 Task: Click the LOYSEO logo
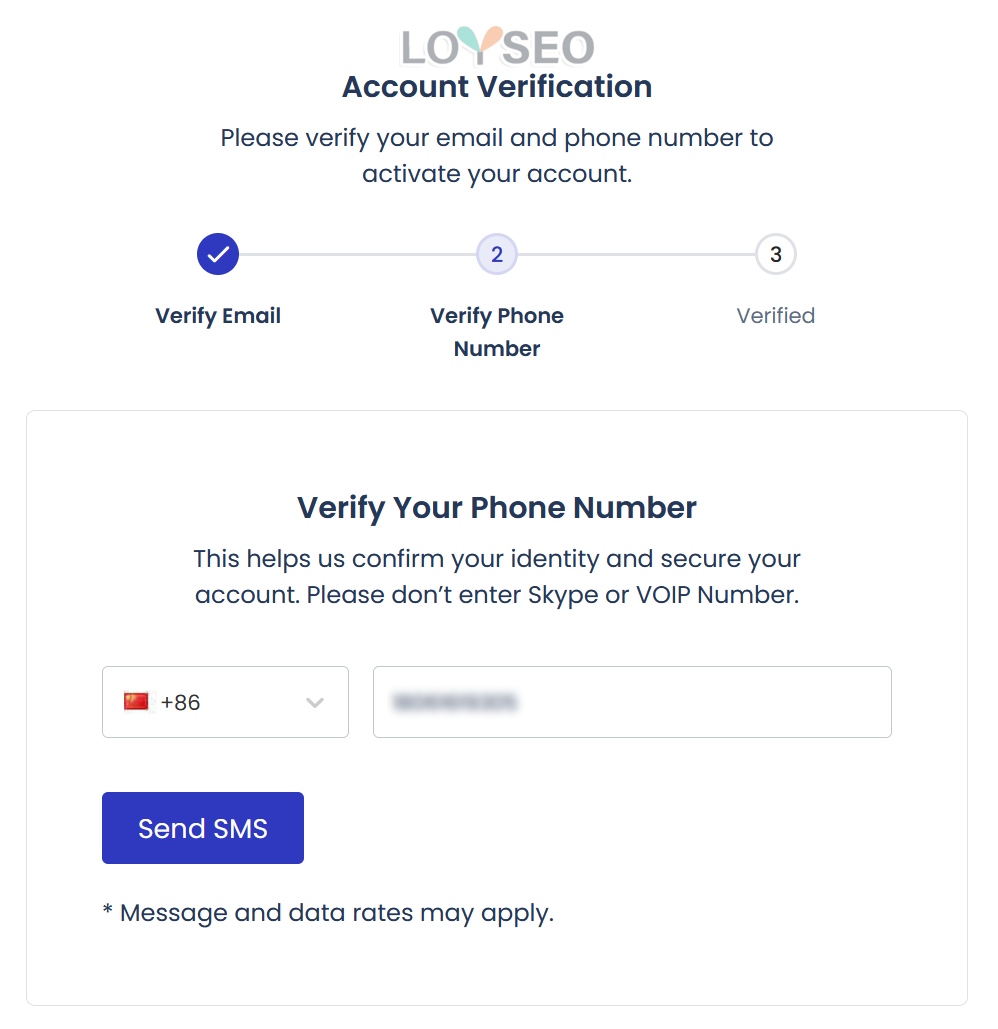(x=498, y=47)
